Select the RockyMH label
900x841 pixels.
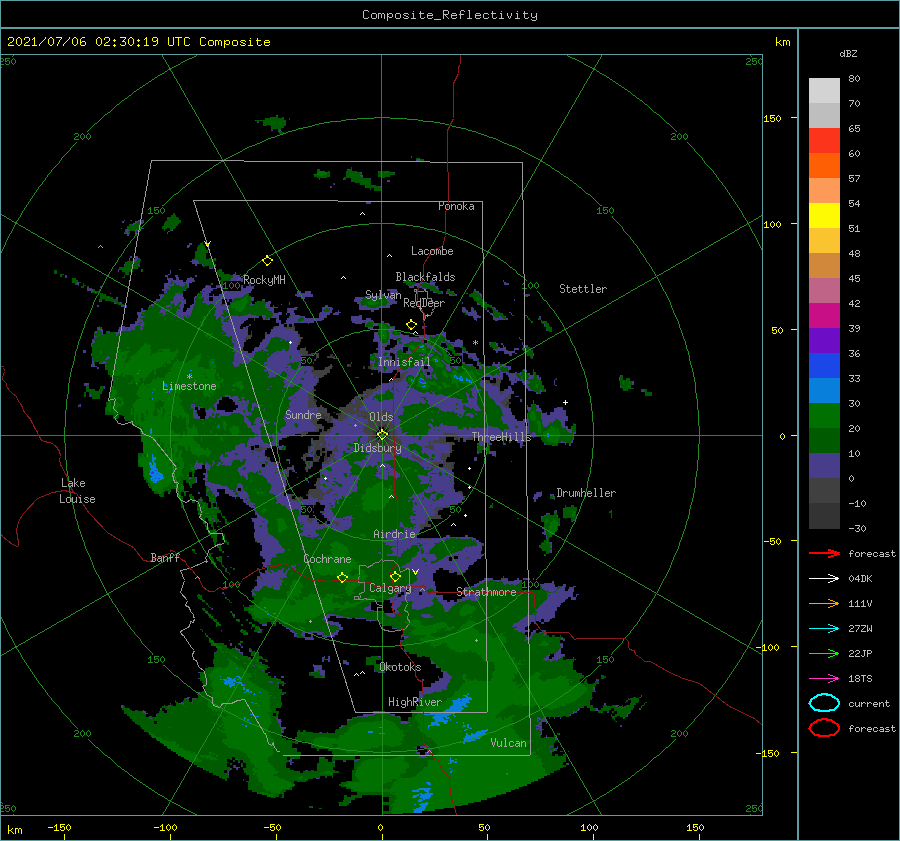click(264, 280)
